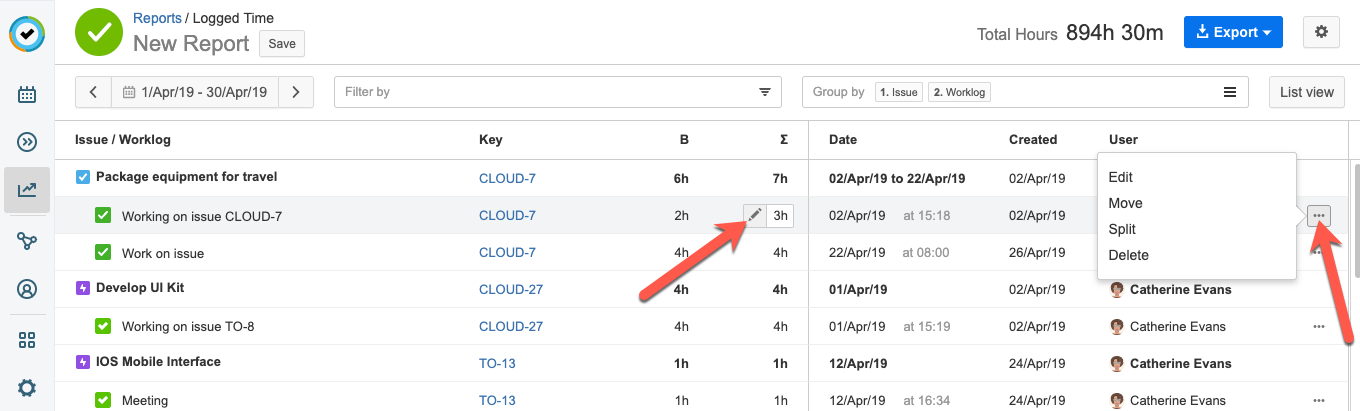Open the date range picker 1/Apr/19 - 30/Apr/19
The image size is (1360, 411).
coord(195,92)
